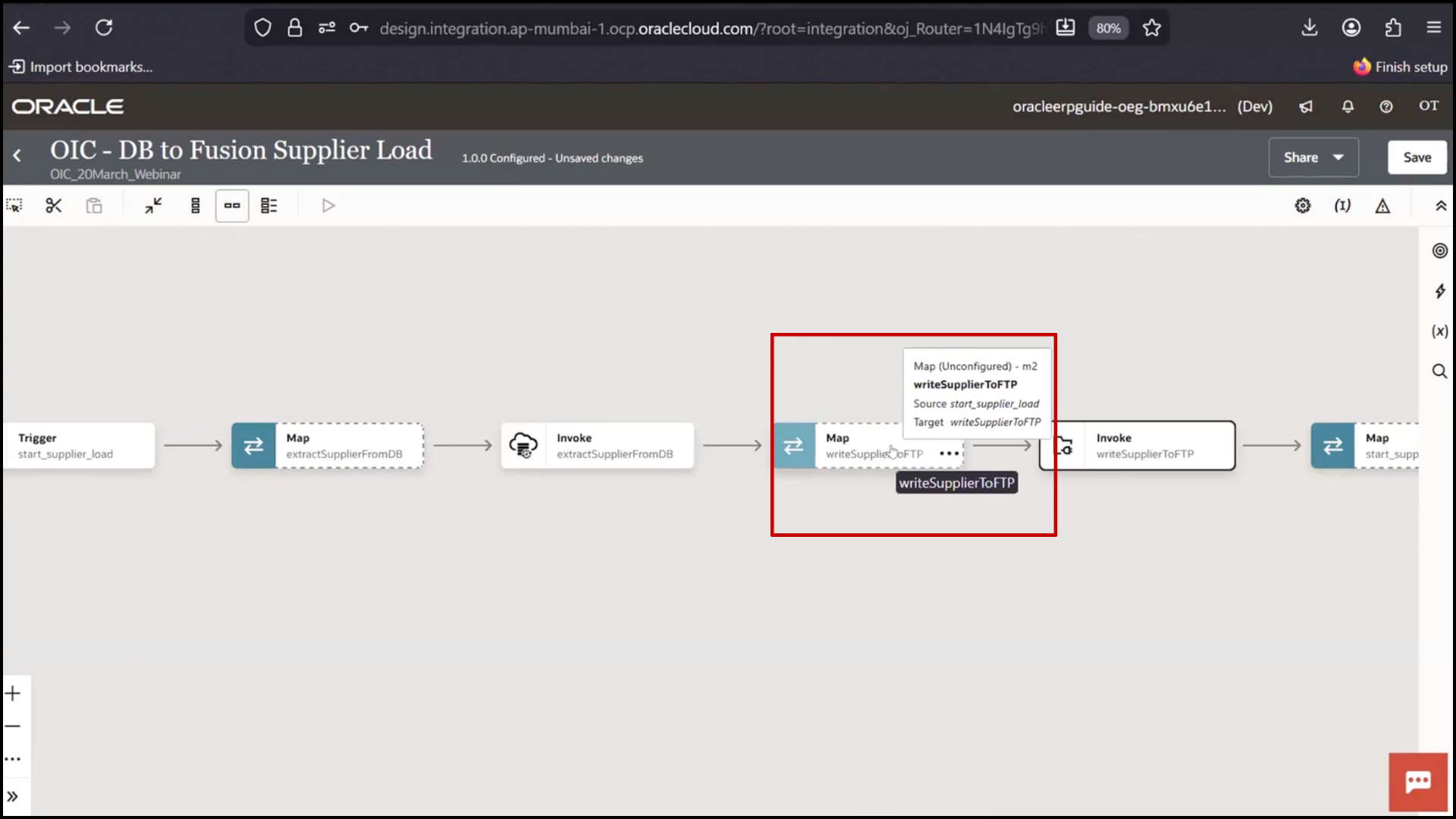Click Map extractSupplierFromDB arrows icon
Screen dimensions: 1456x819
253,446
